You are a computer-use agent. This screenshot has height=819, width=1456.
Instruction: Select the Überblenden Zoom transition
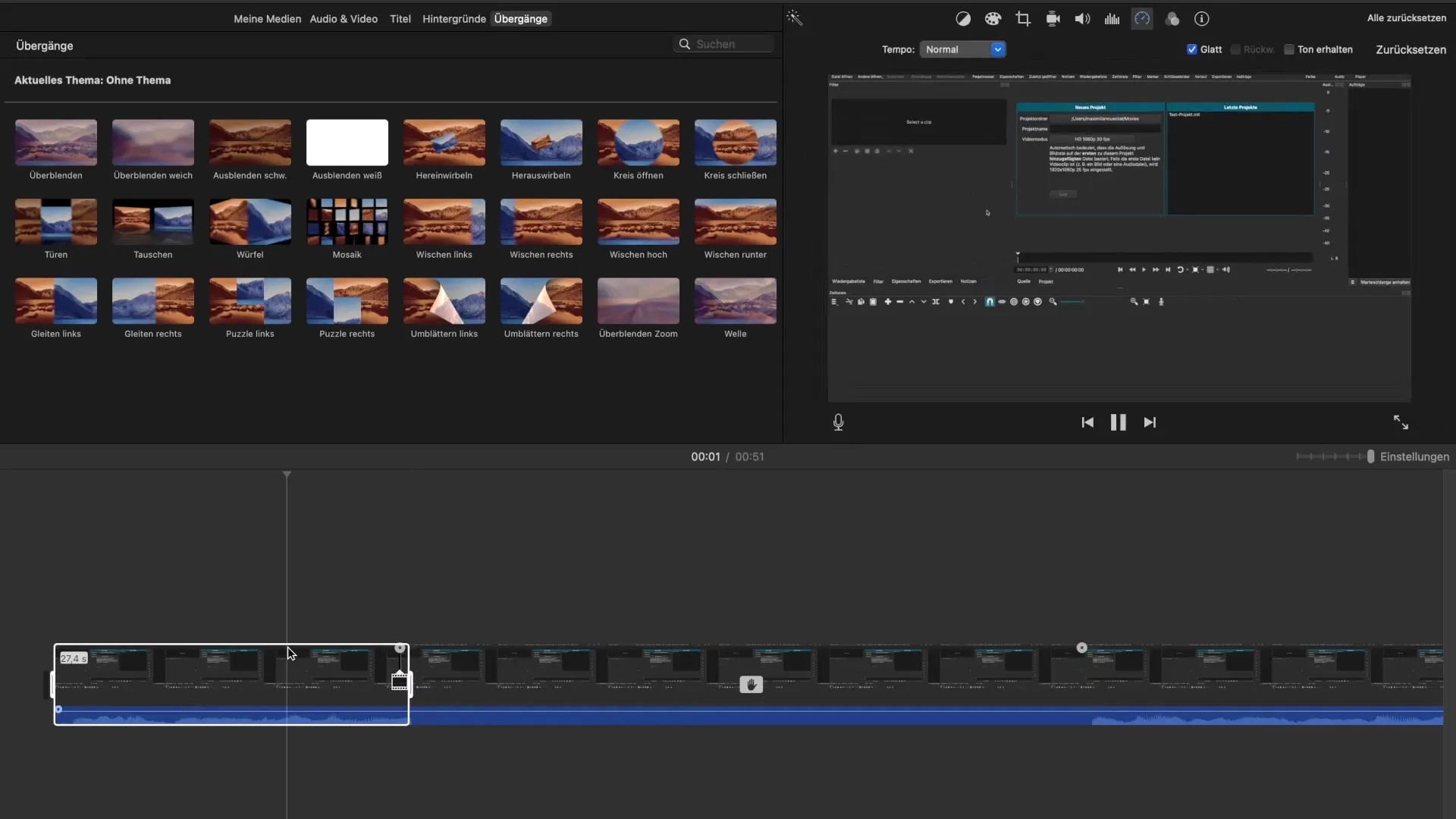click(x=639, y=301)
